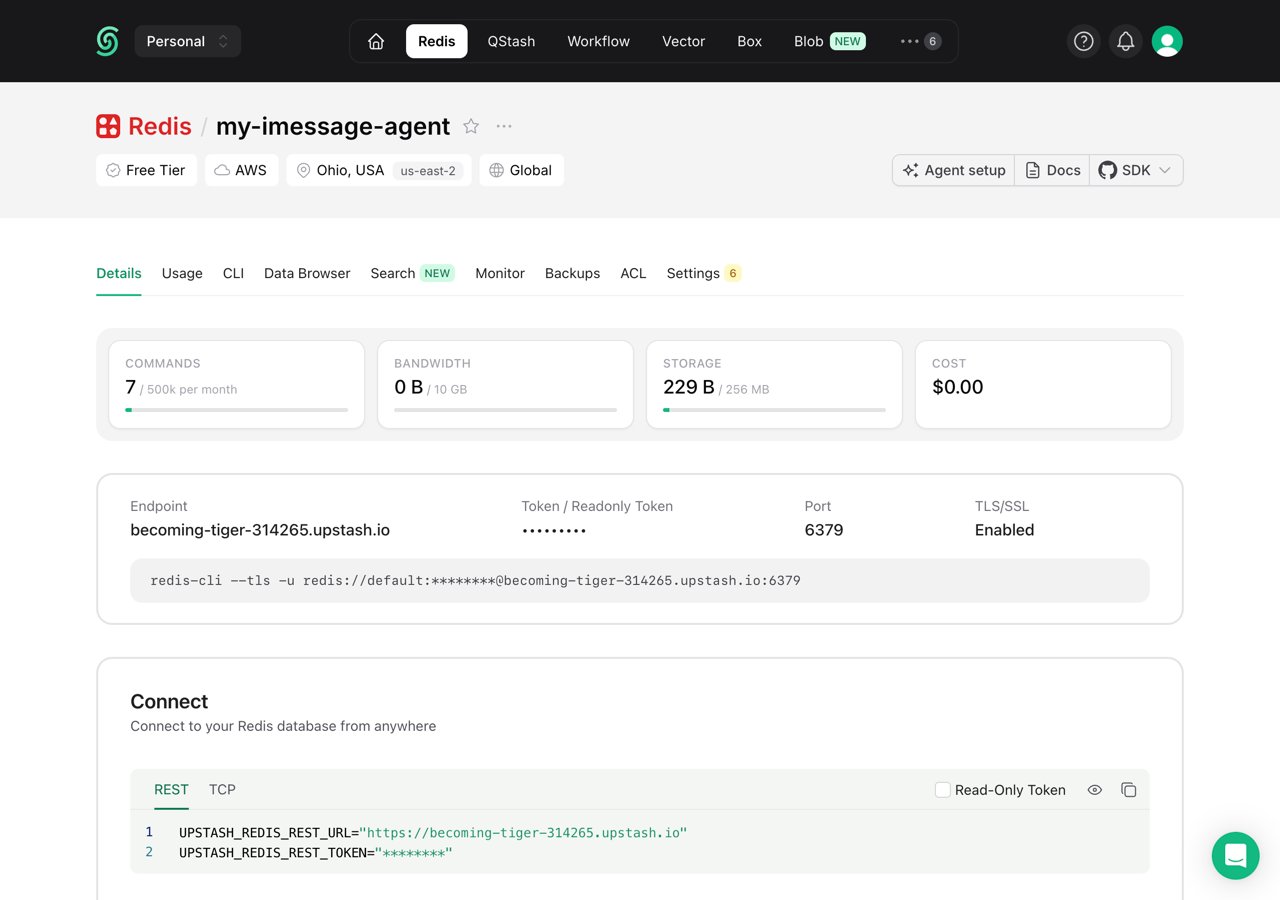Open the Search NEW tab

click(412, 273)
